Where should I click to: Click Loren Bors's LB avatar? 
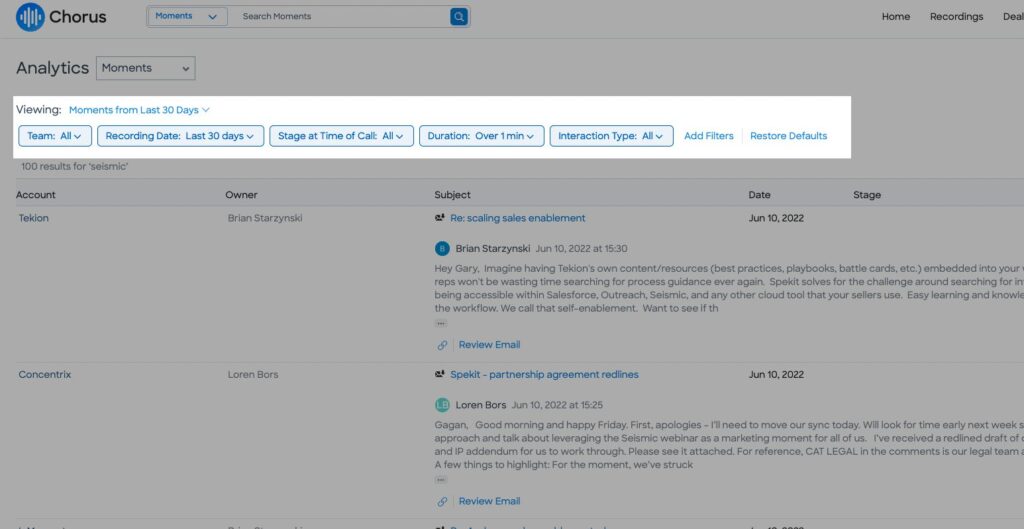[442, 405]
